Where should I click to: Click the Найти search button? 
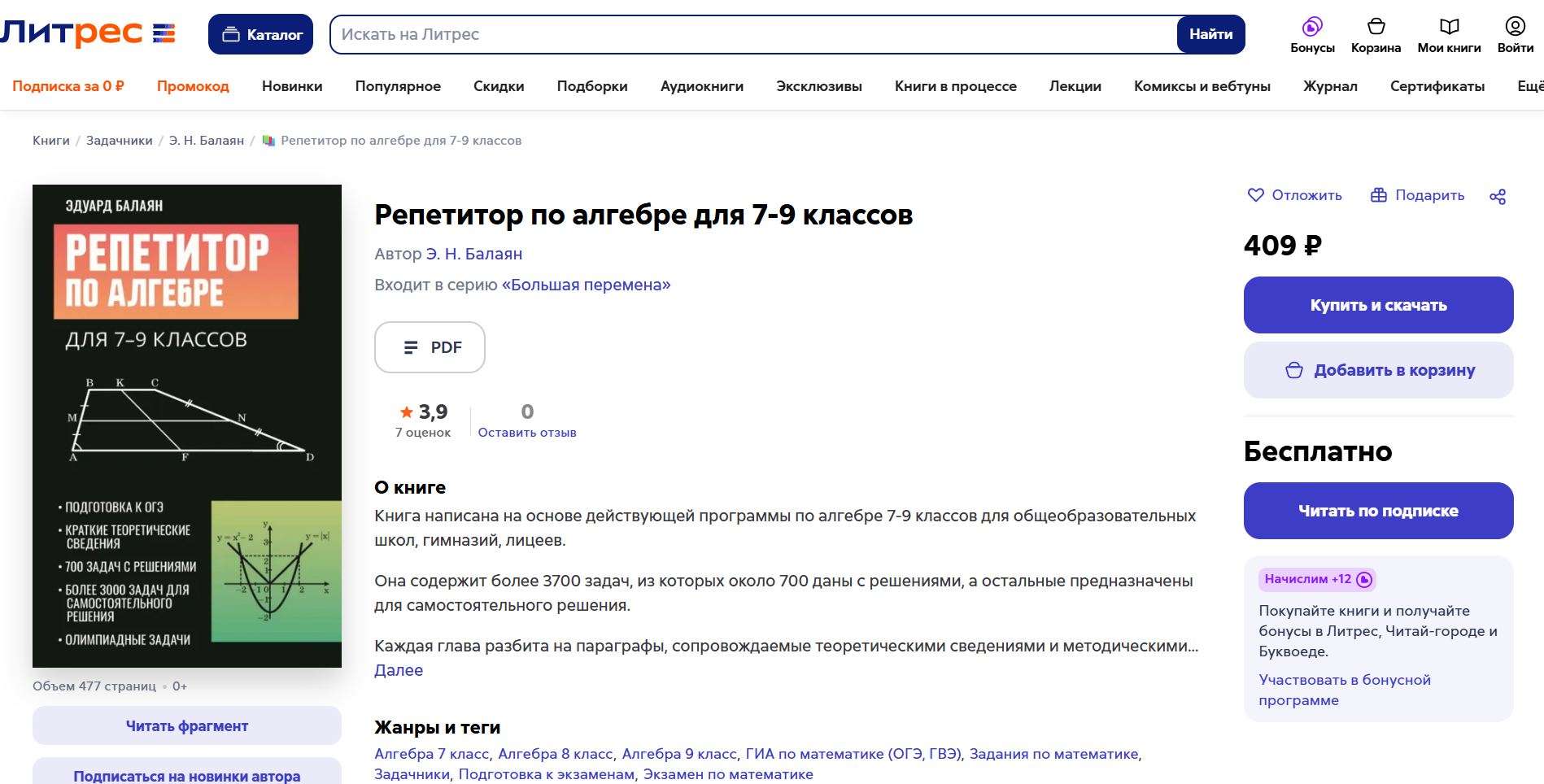pyautogui.click(x=1210, y=34)
